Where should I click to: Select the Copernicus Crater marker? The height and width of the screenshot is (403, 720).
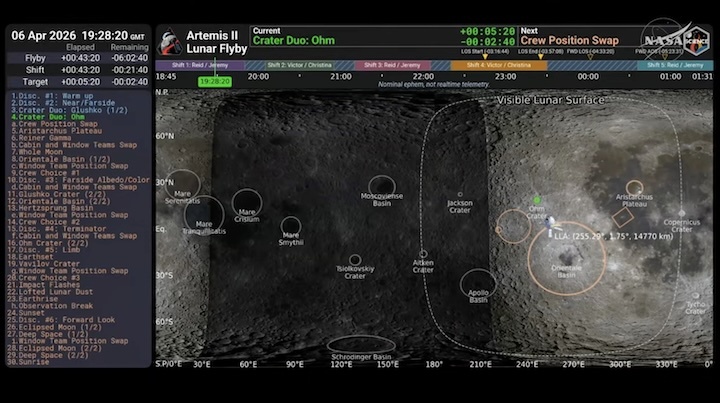click(682, 213)
